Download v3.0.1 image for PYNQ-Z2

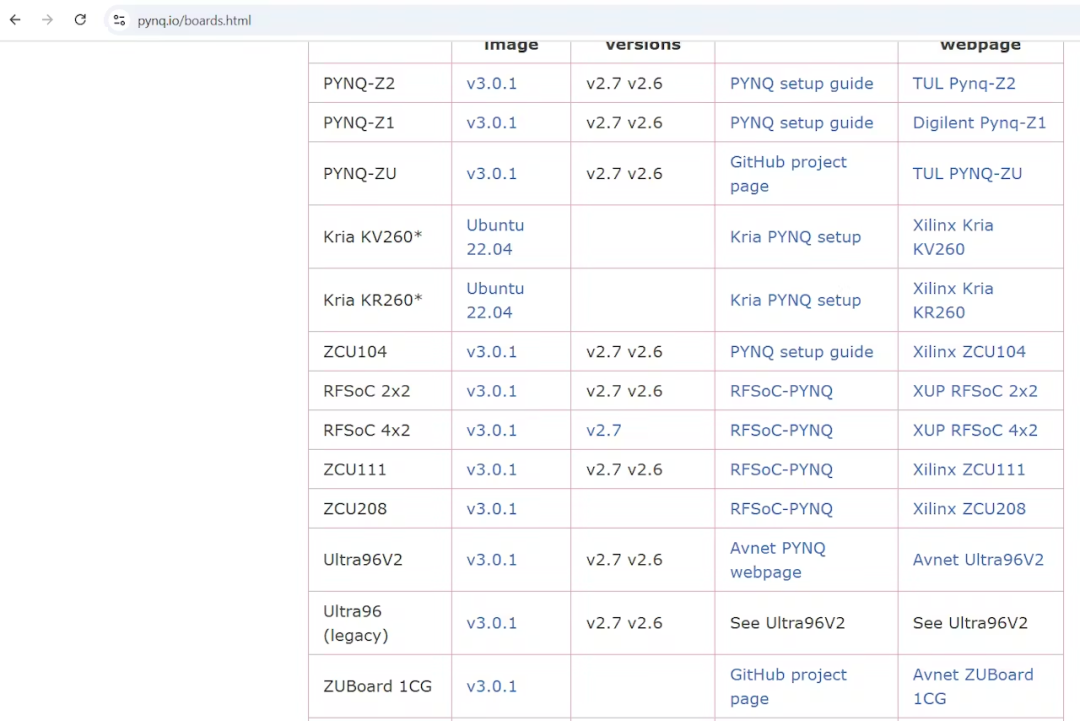coord(491,83)
